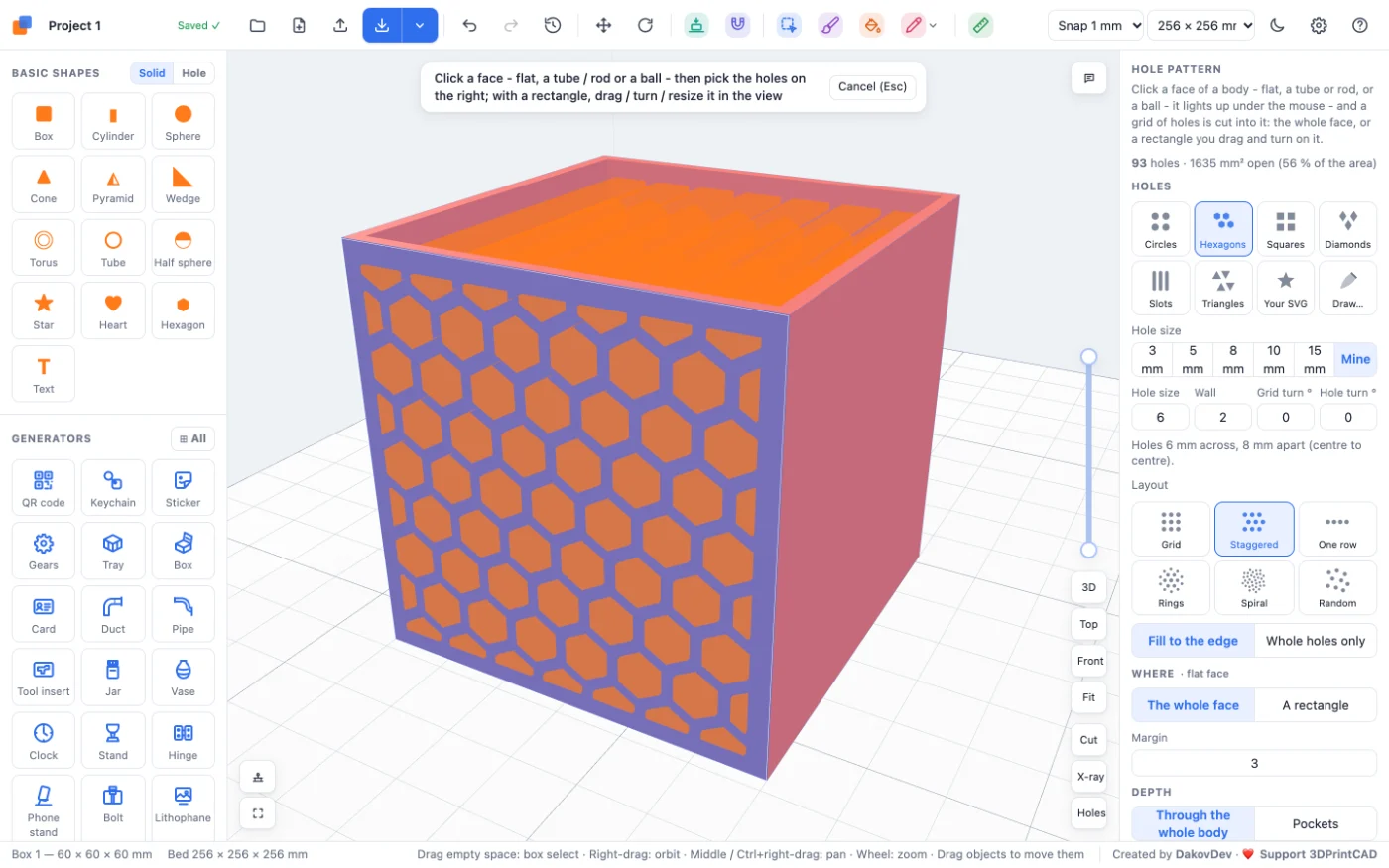
Task: Switch to Front view
Action: (x=1090, y=661)
